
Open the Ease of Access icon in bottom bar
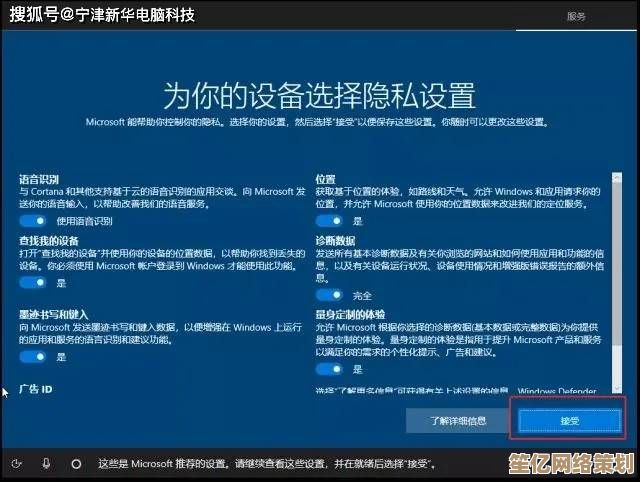tap(17, 464)
